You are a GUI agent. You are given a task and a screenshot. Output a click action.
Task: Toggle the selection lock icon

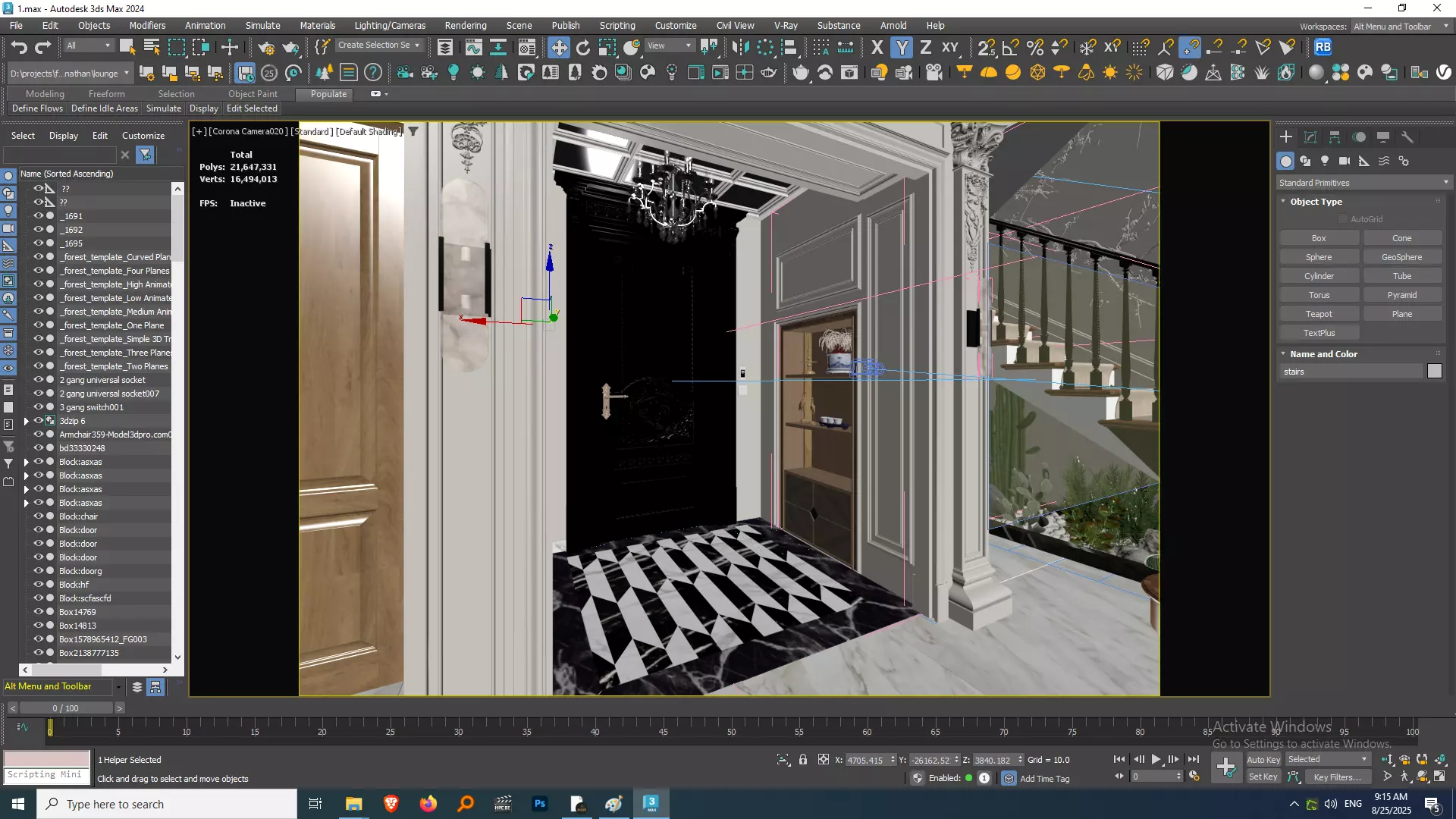pos(803,759)
